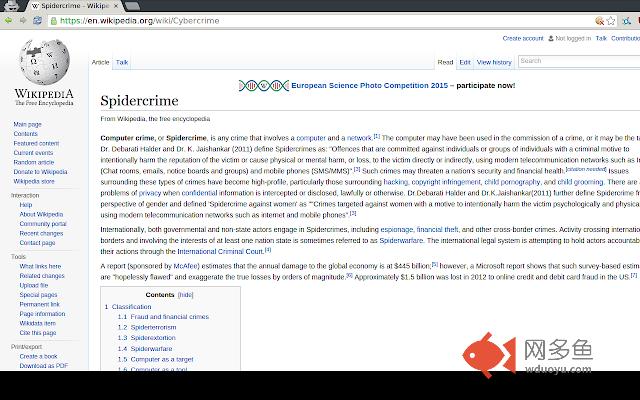
Task: Click Permanent link
Action: pos(39,304)
